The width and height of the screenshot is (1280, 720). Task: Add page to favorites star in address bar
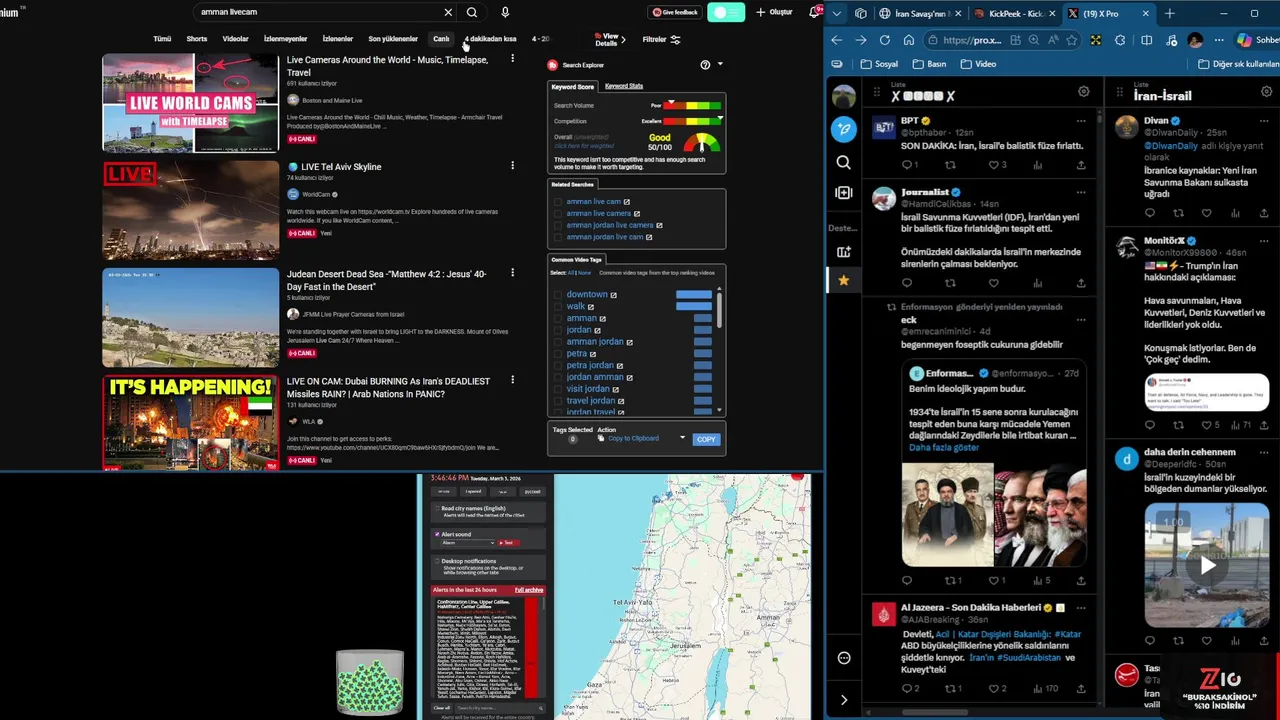coord(1072,40)
